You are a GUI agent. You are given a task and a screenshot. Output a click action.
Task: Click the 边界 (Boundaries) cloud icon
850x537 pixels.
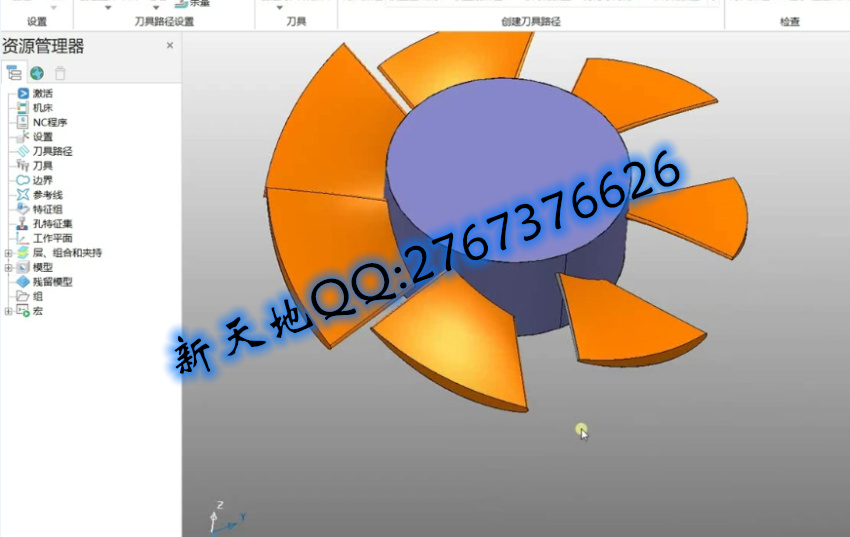23,180
